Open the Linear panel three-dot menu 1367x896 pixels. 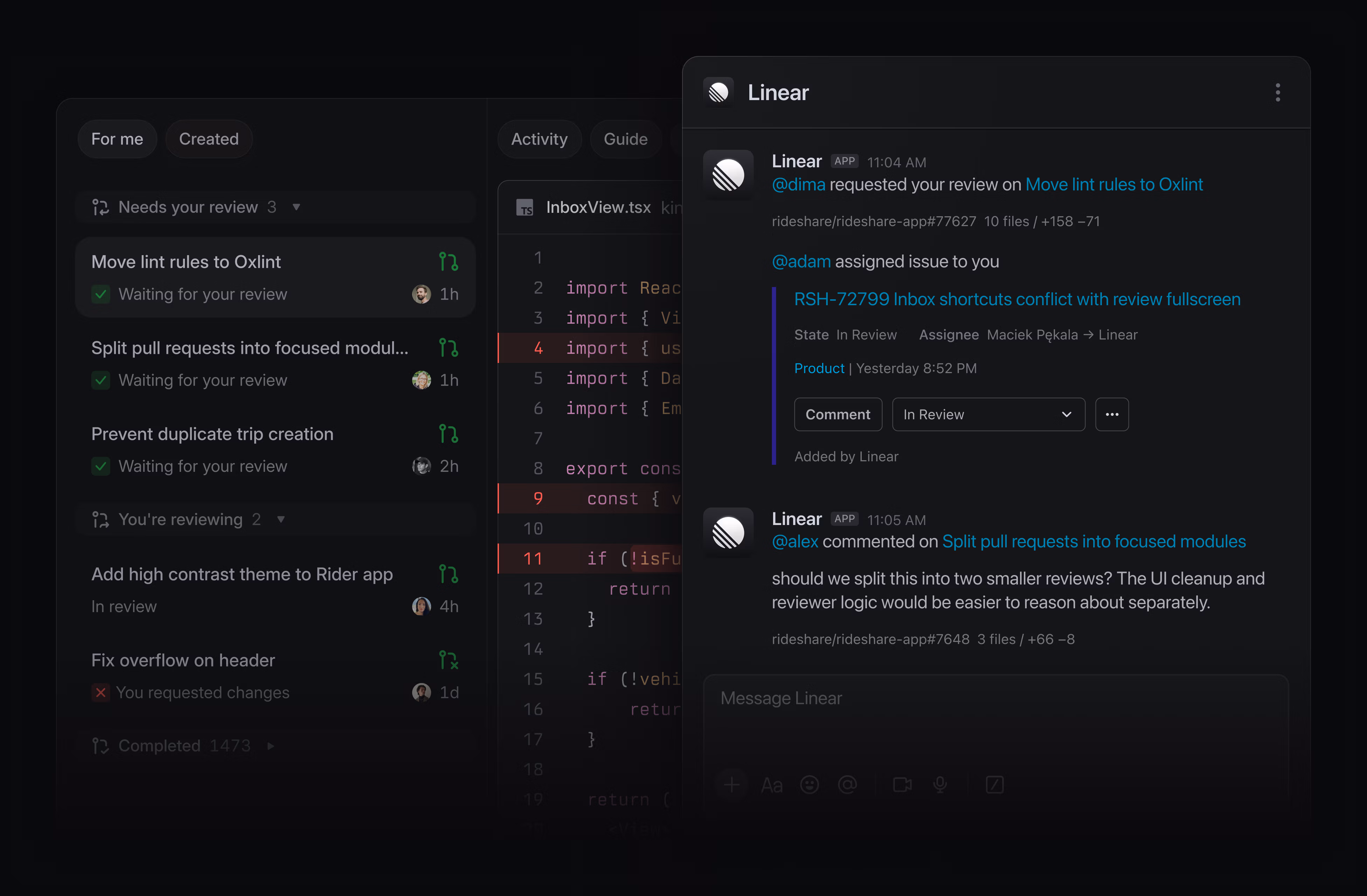[x=1277, y=92]
